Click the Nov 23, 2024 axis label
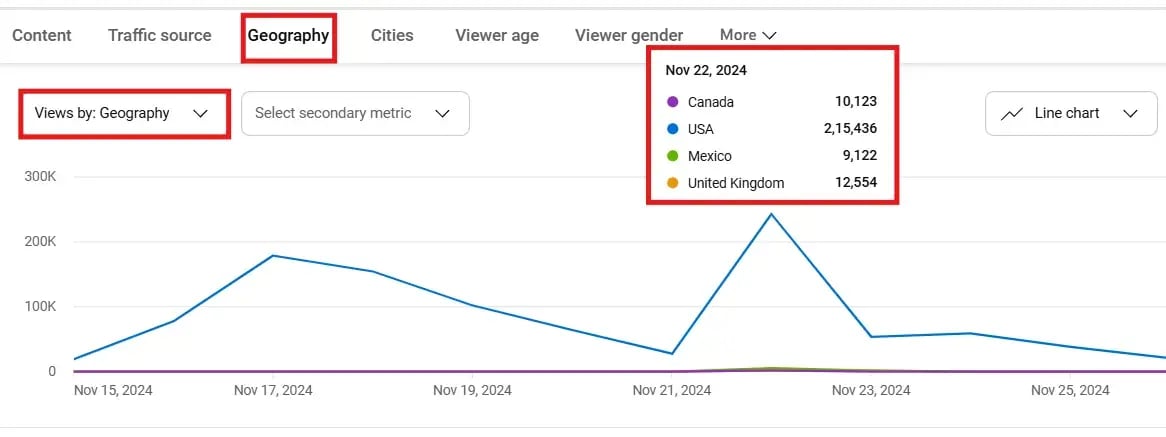The width and height of the screenshot is (1166, 437). (x=871, y=390)
